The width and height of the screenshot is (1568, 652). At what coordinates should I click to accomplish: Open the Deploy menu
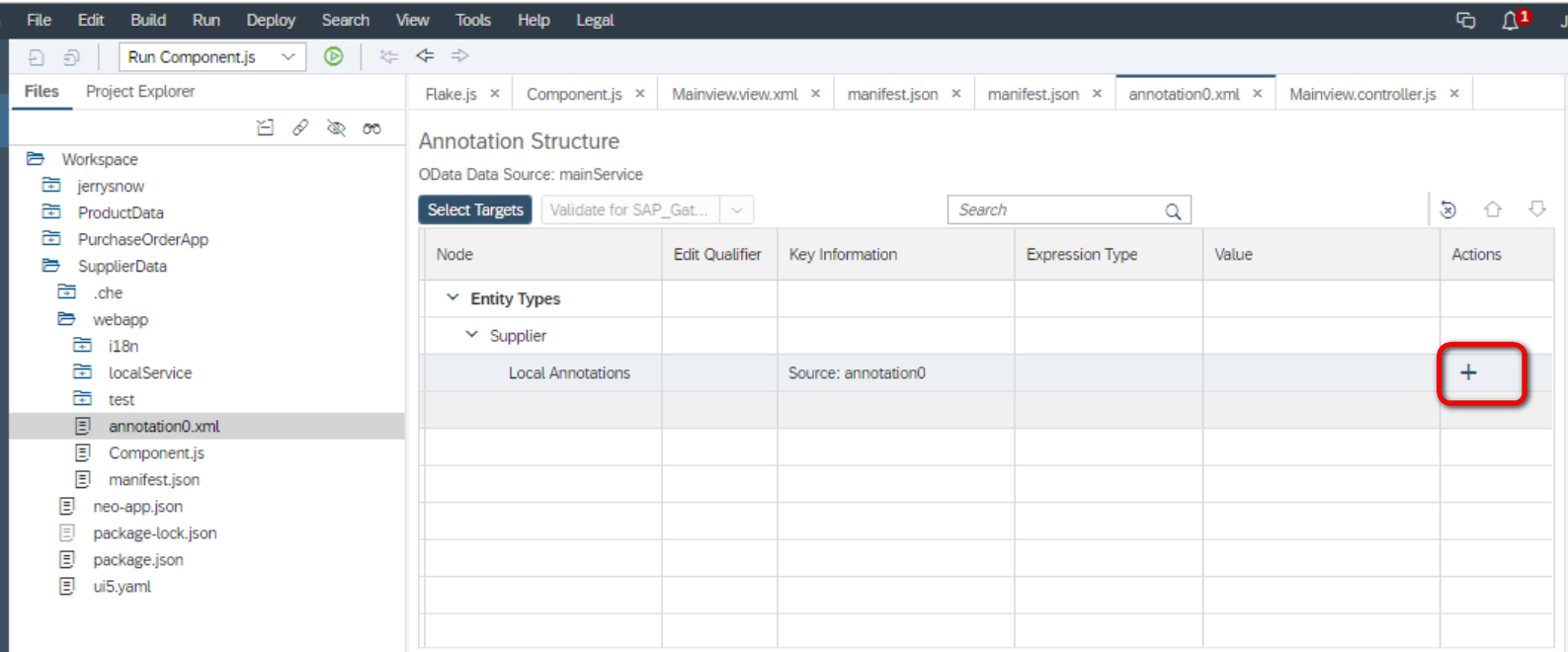271,20
